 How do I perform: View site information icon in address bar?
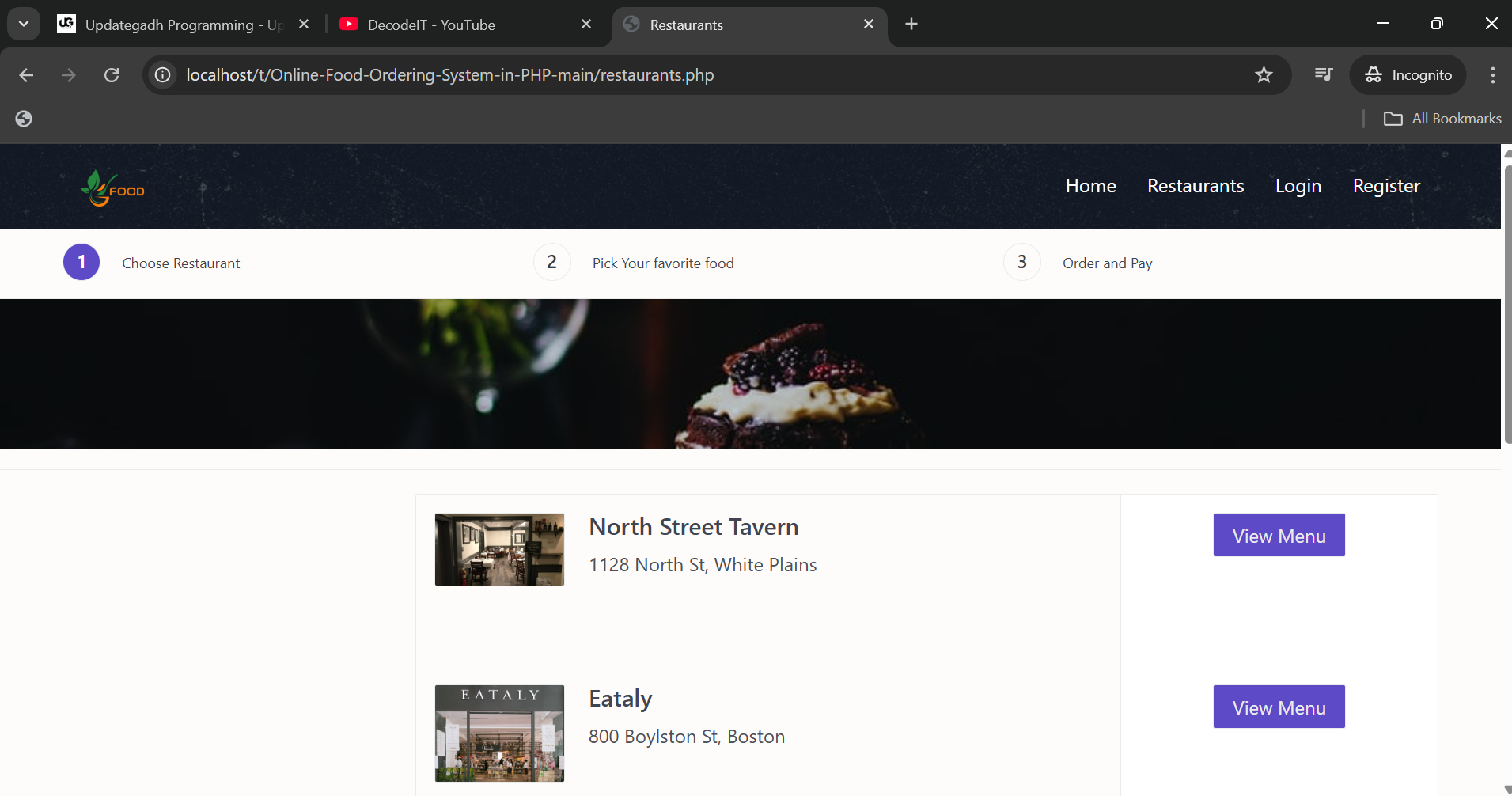163,75
